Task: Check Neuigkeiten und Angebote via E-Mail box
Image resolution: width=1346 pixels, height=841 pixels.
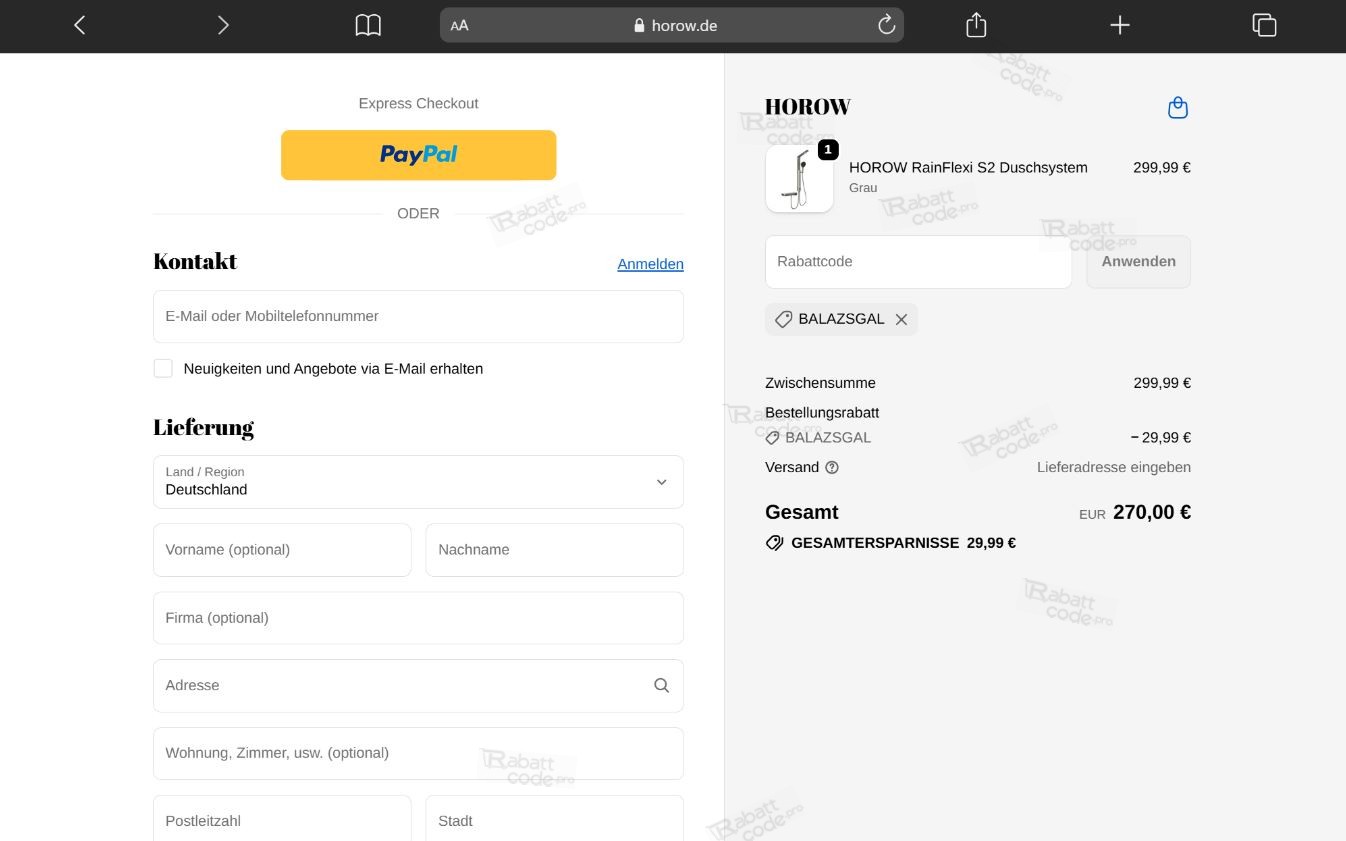Action: coord(163,368)
